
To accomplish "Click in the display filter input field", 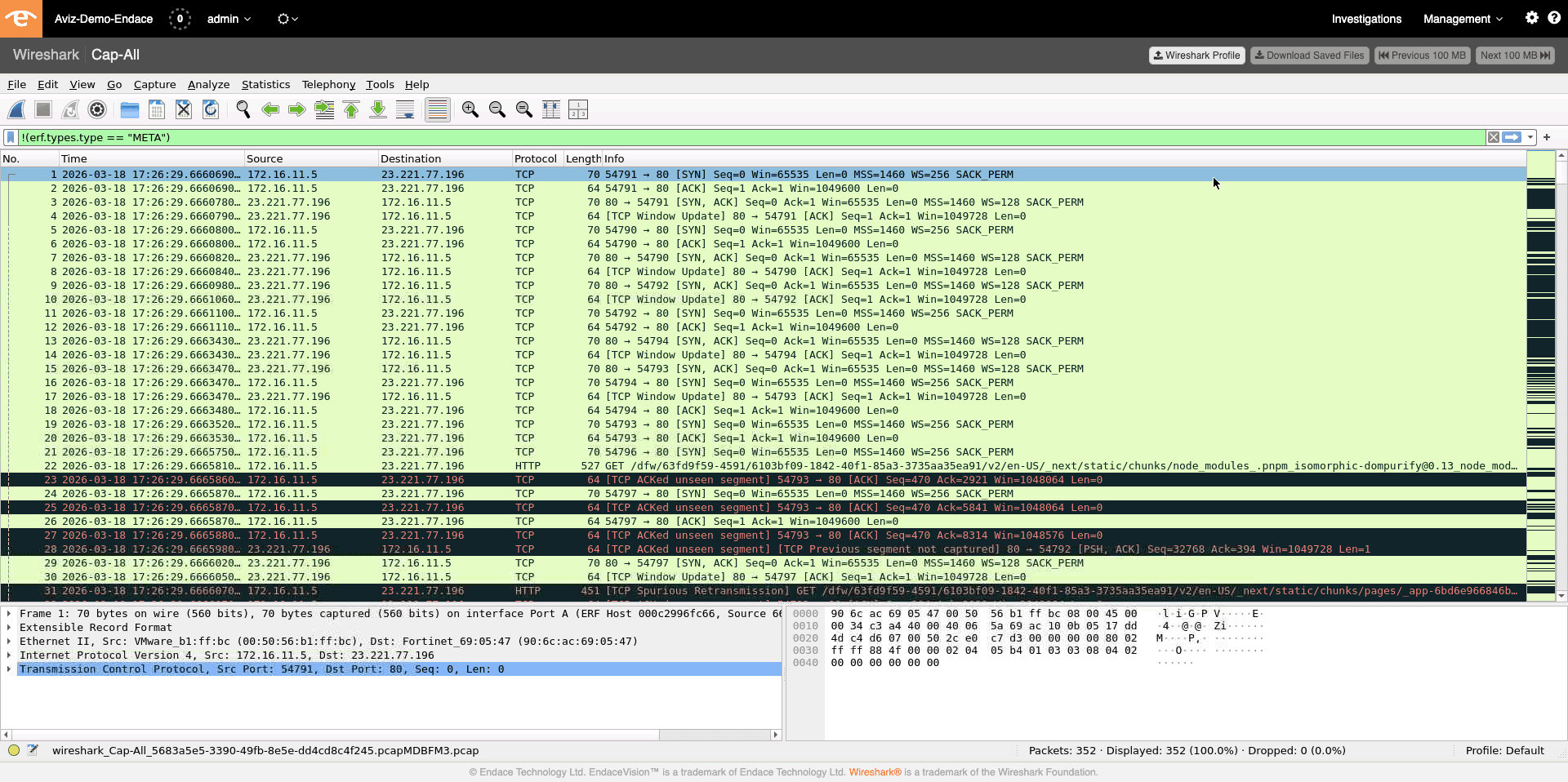I will [751, 137].
